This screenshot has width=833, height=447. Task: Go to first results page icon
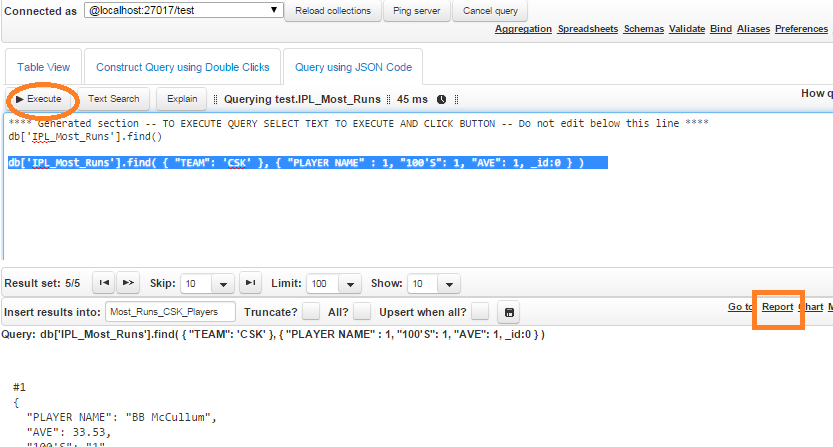click(x=103, y=283)
